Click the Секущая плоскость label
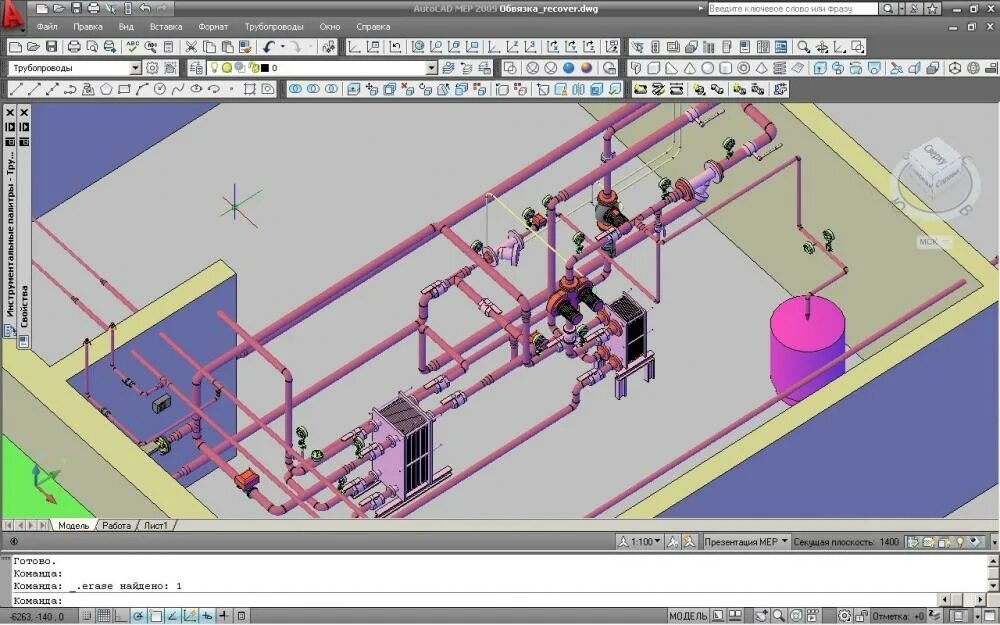This screenshot has width=1000, height=625. 836,541
